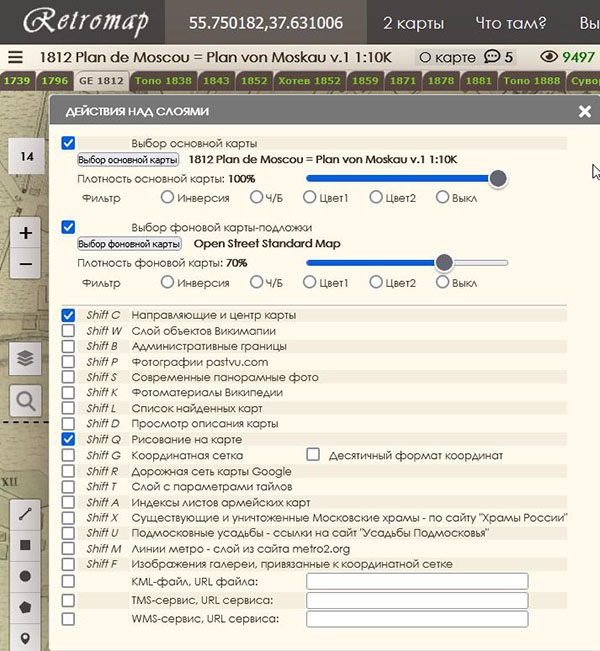Enable metro lines layer checkbox
600x651 pixels.
68,549
